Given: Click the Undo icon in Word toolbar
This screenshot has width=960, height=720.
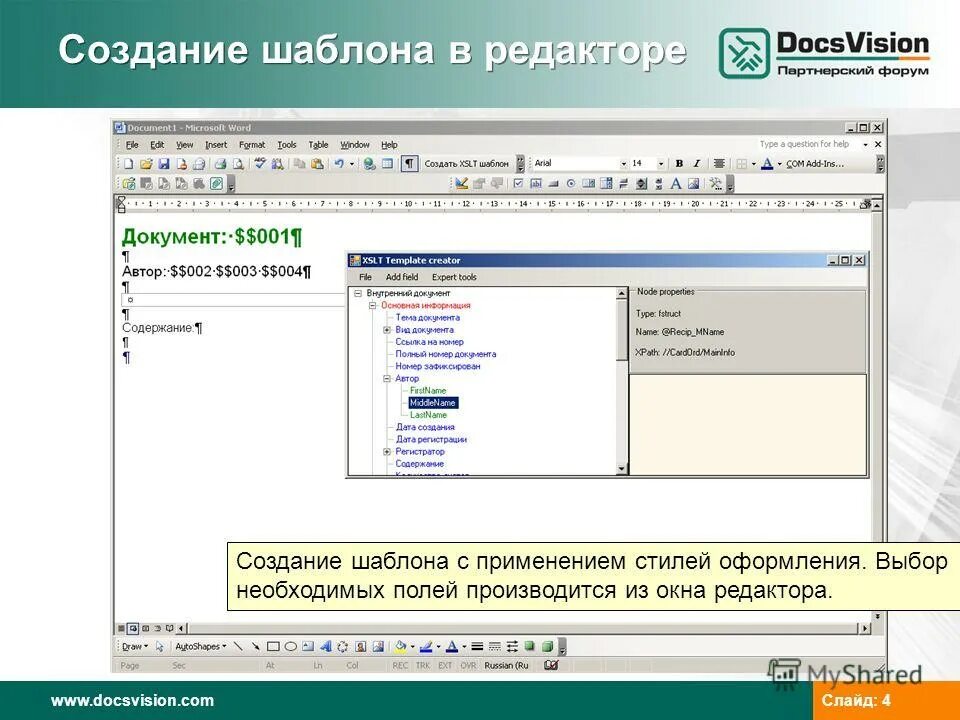Looking at the screenshot, I should tap(340, 164).
